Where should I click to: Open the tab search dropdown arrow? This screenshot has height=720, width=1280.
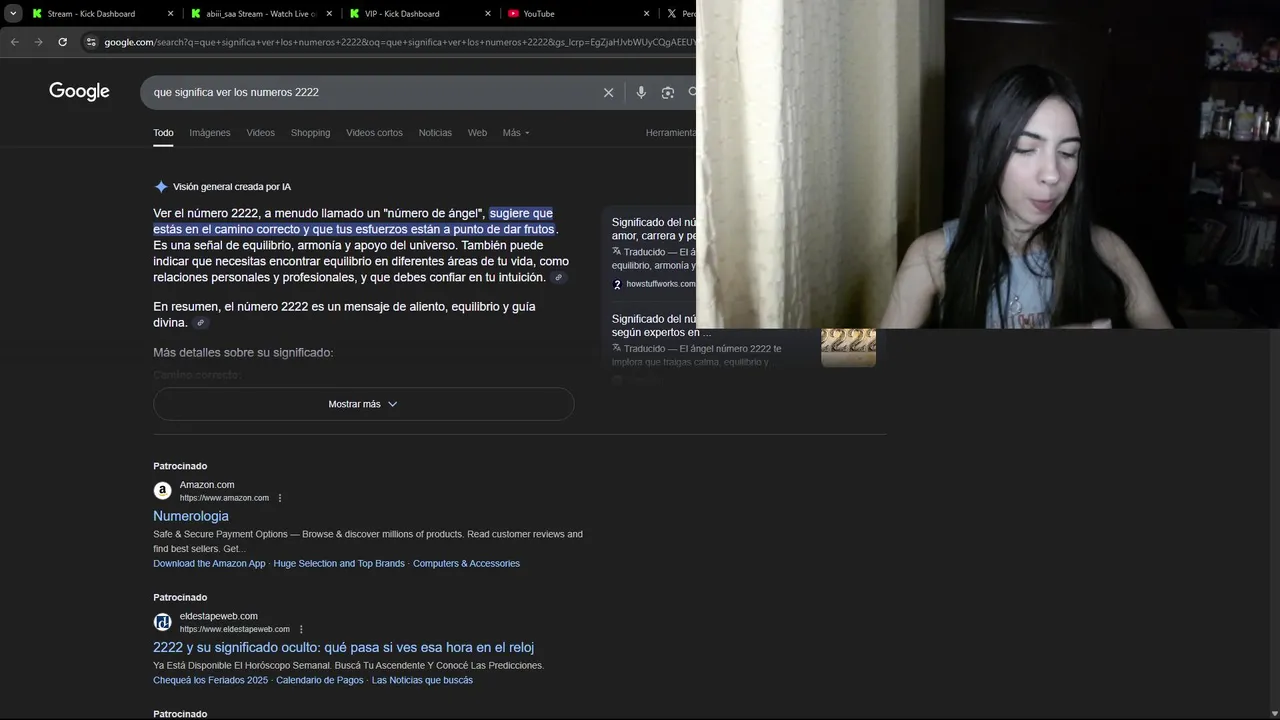pos(13,14)
